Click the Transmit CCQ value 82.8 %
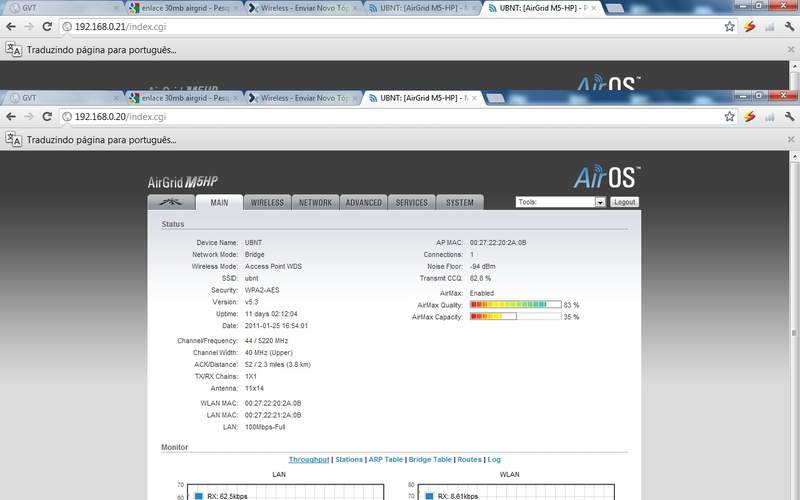This screenshot has height=500, width=800. pos(480,278)
